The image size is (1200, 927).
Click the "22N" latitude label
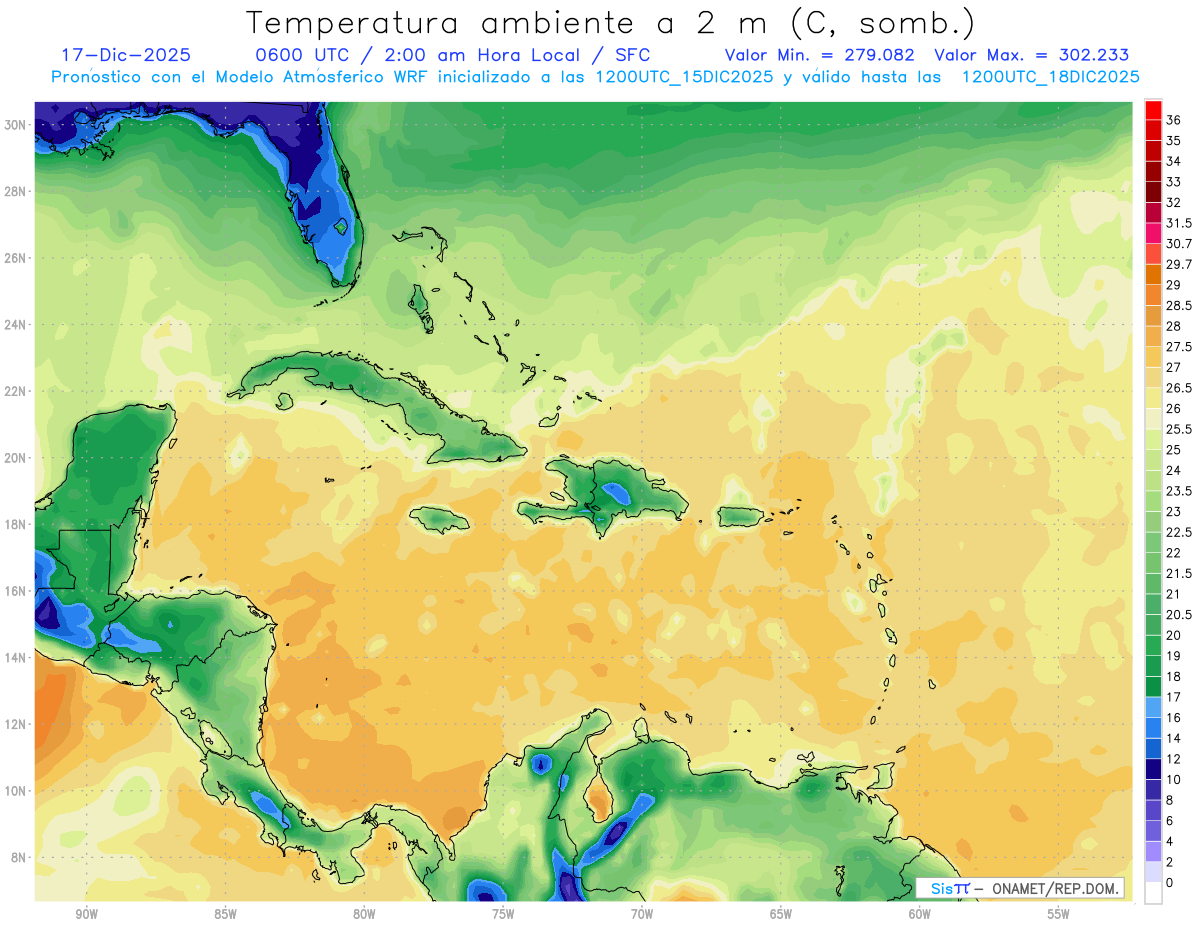coord(16,391)
